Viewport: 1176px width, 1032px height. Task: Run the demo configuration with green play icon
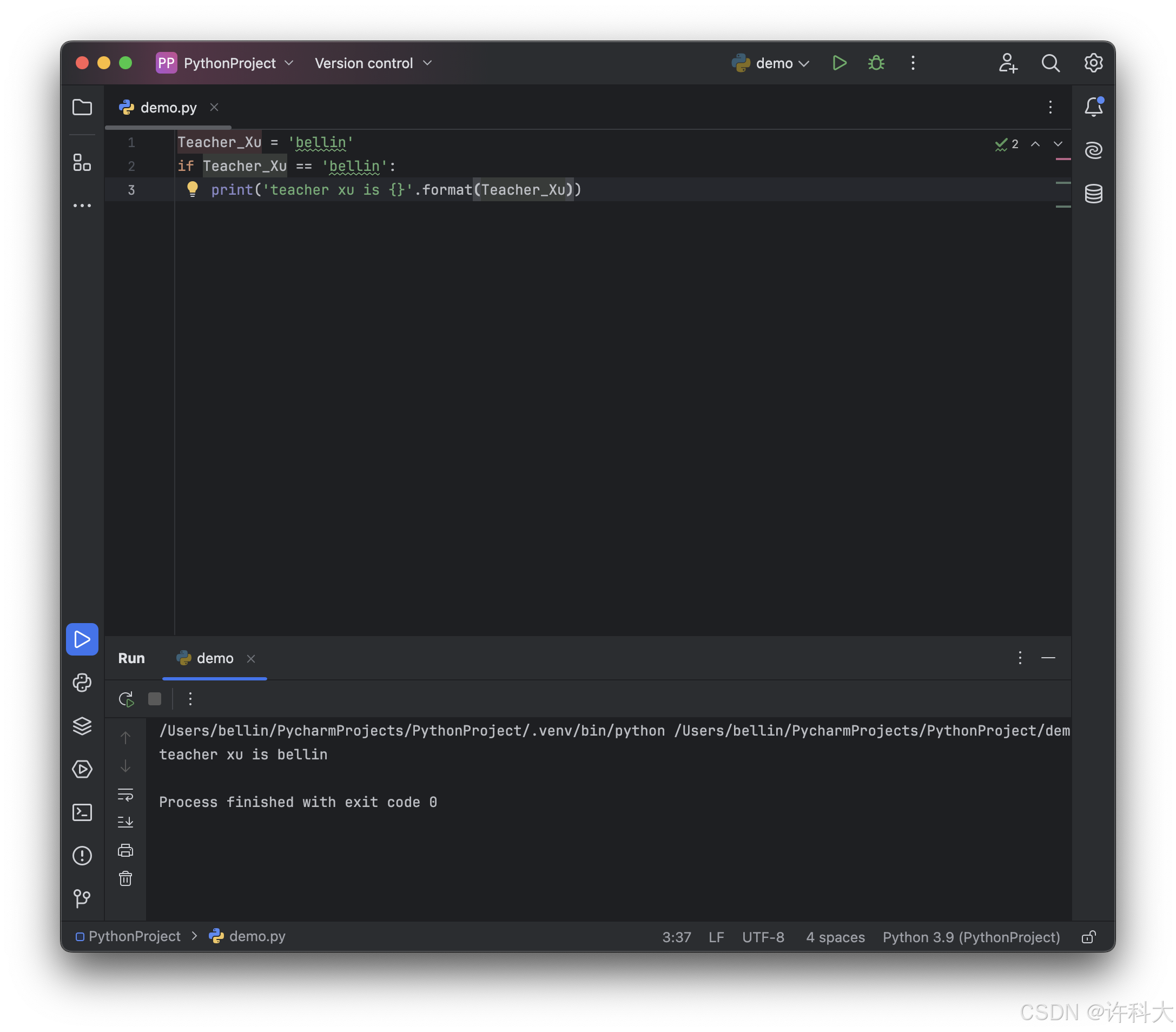coord(840,63)
